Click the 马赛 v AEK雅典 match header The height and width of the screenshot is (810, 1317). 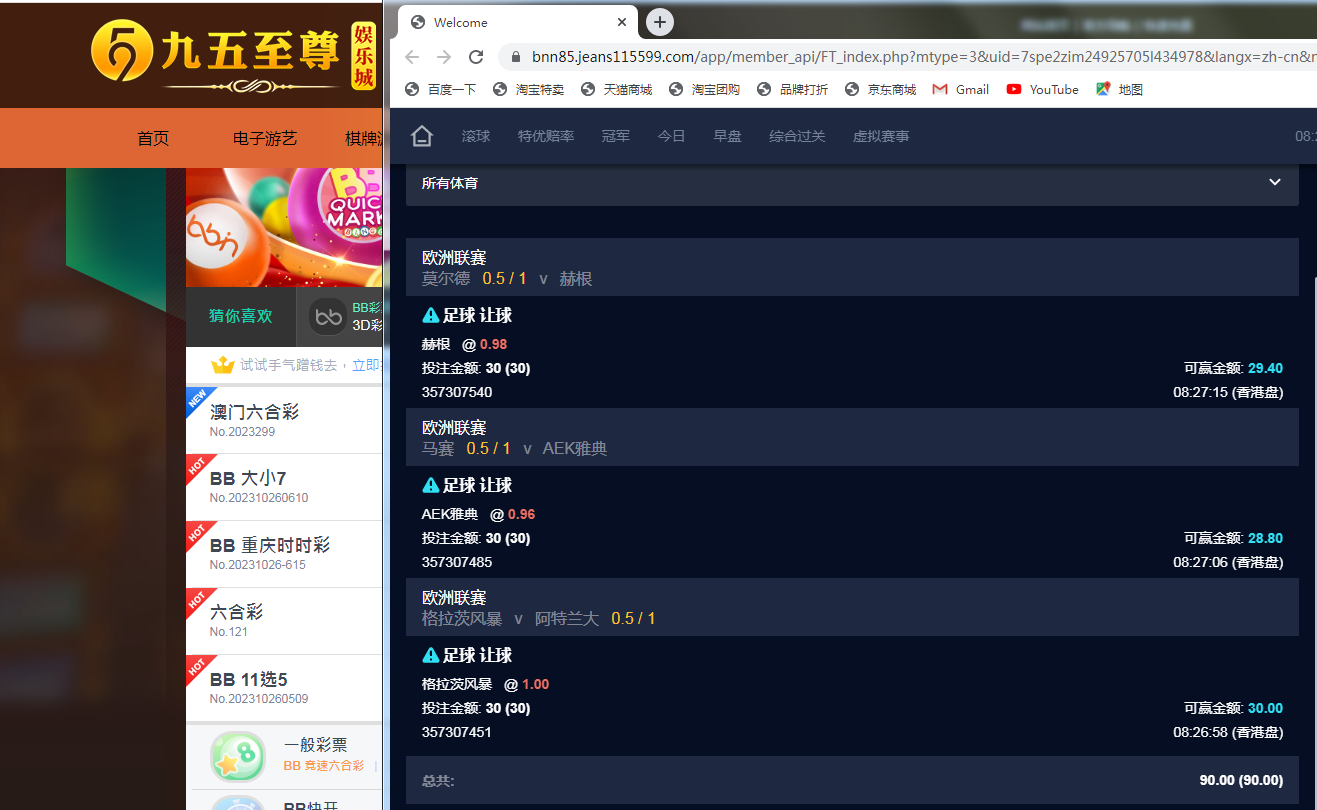click(852, 437)
